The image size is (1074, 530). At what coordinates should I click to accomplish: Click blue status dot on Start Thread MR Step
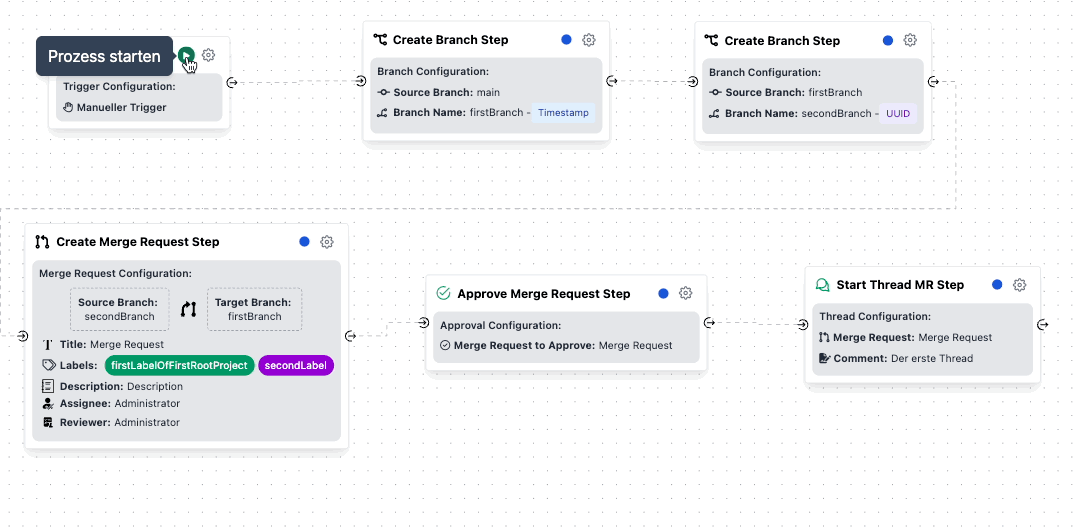pos(997,285)
